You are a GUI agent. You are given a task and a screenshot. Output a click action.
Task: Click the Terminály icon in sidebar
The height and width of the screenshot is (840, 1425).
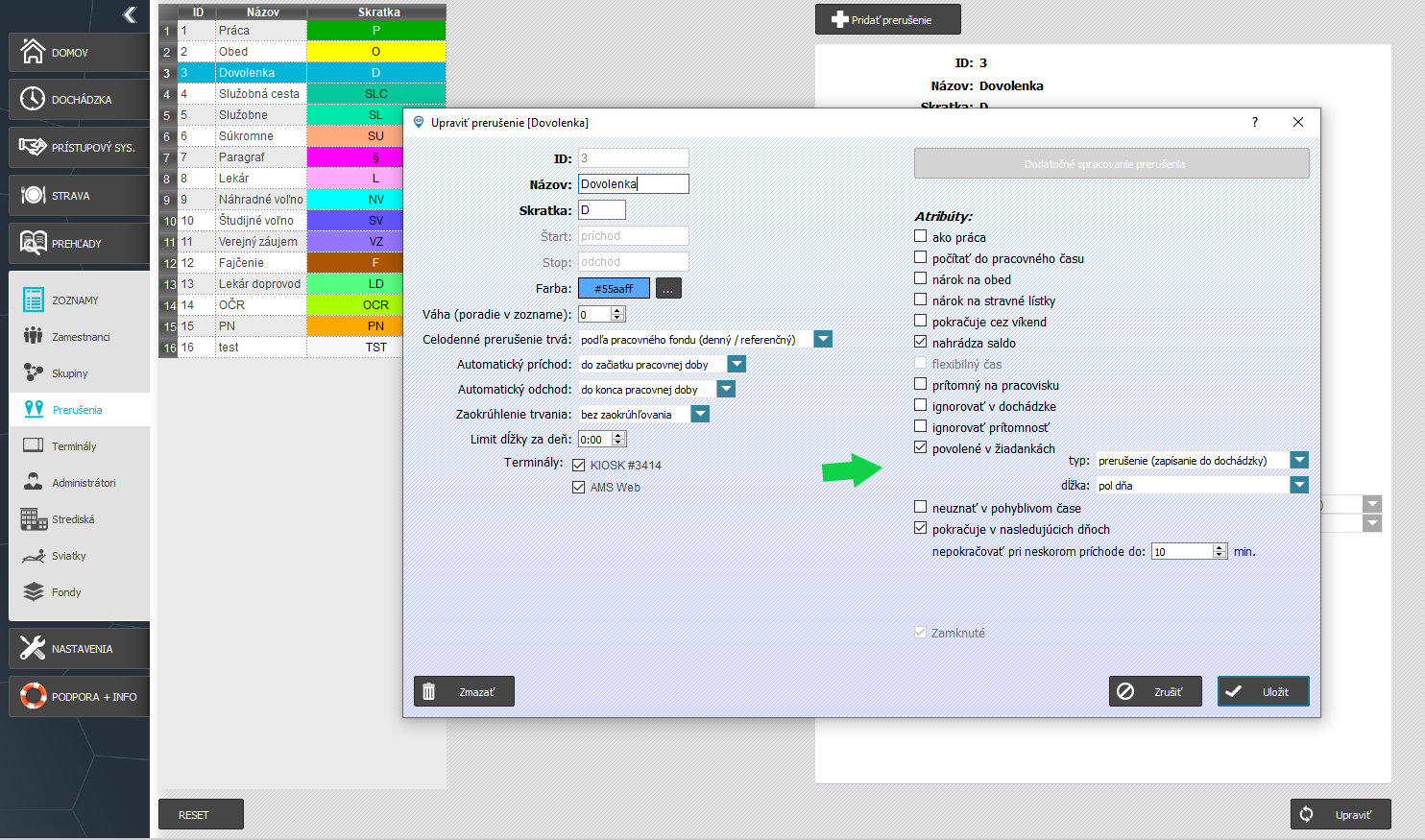point(33,445)
